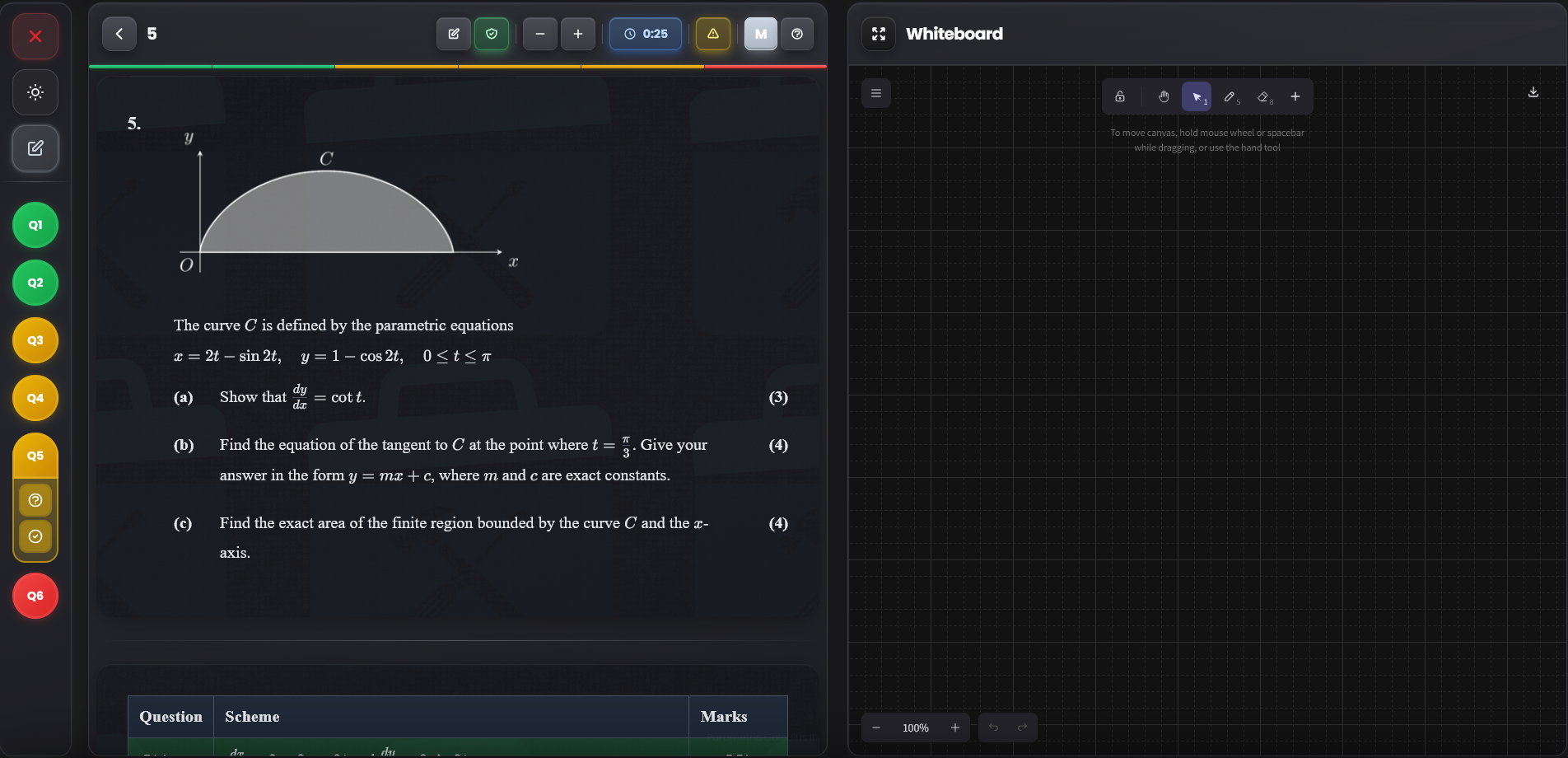Download the whiteboard contents
Image resolution: width=1568 pixels, height=758 pixels.
click(1533, 91)
